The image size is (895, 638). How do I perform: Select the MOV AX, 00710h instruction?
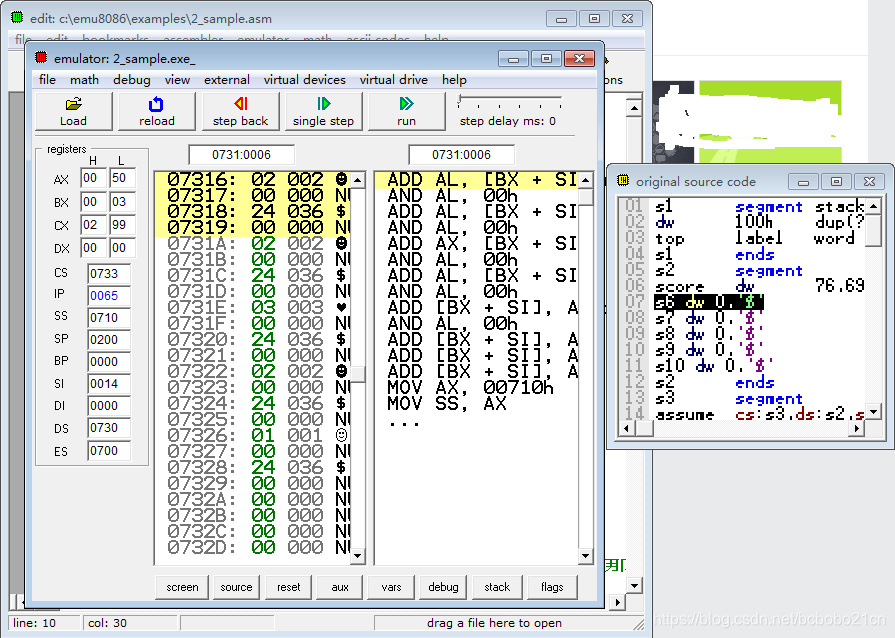pos(470,387)
